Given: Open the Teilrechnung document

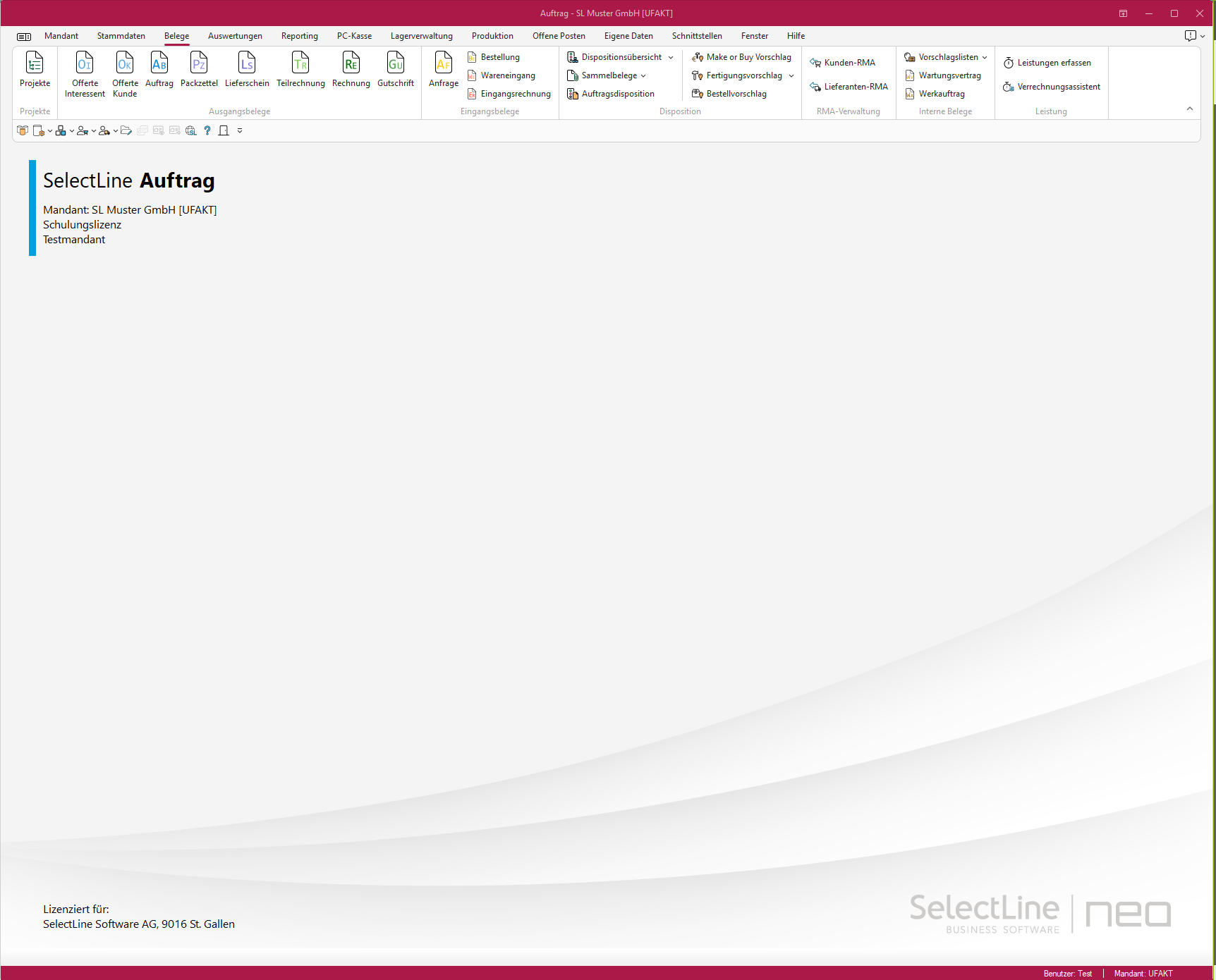Looking at the screenshot, I should point(300,70).
